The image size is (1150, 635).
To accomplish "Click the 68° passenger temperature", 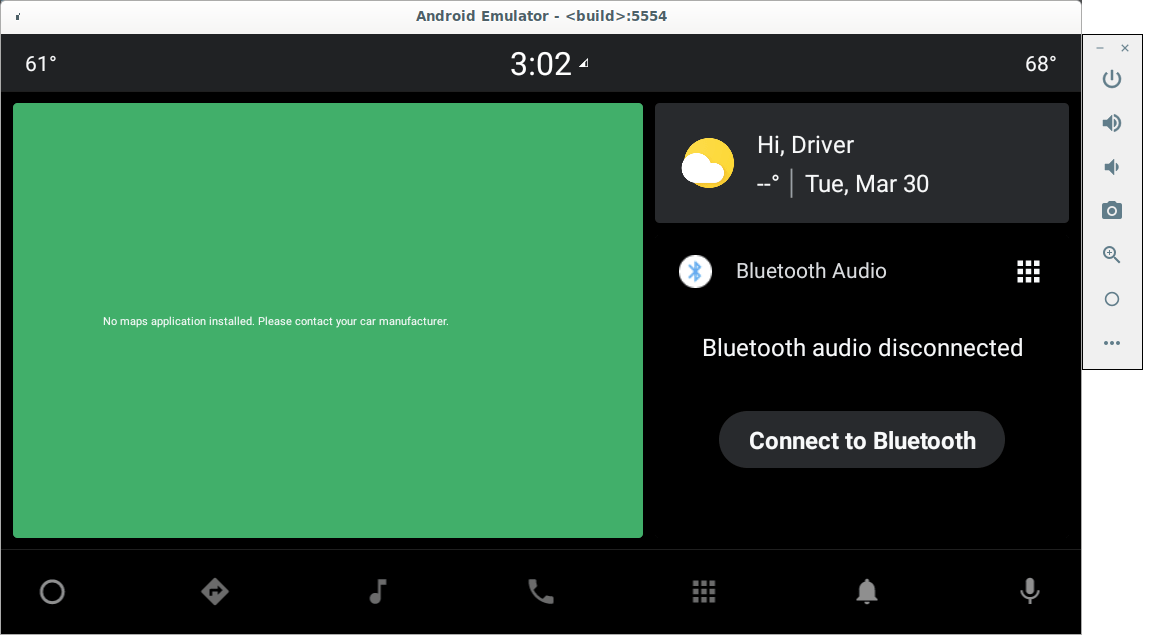I will tap(1041, 64).
